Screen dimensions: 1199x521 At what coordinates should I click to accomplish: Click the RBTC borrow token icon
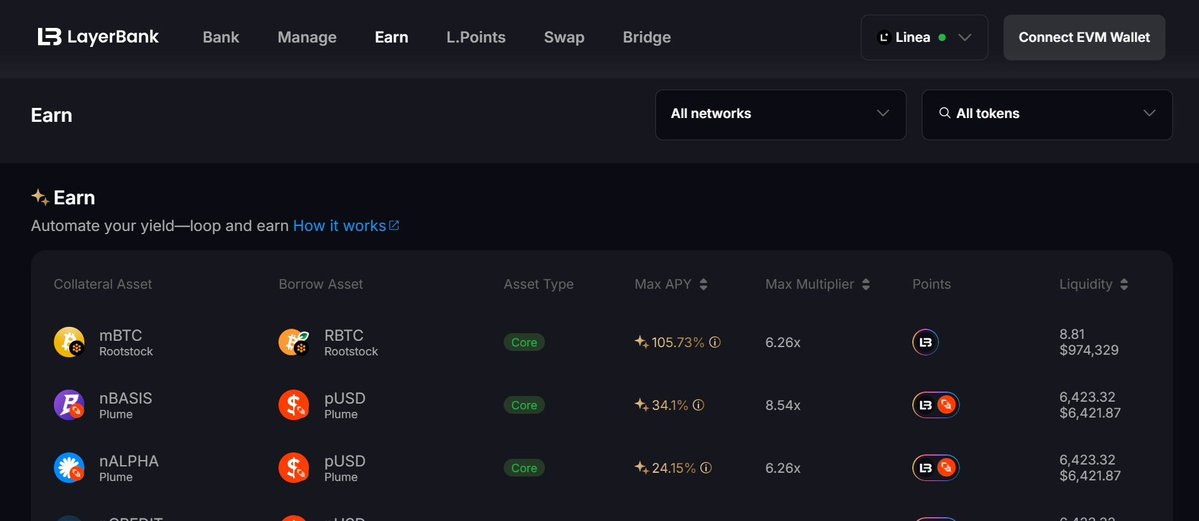(x=294, y=342)
